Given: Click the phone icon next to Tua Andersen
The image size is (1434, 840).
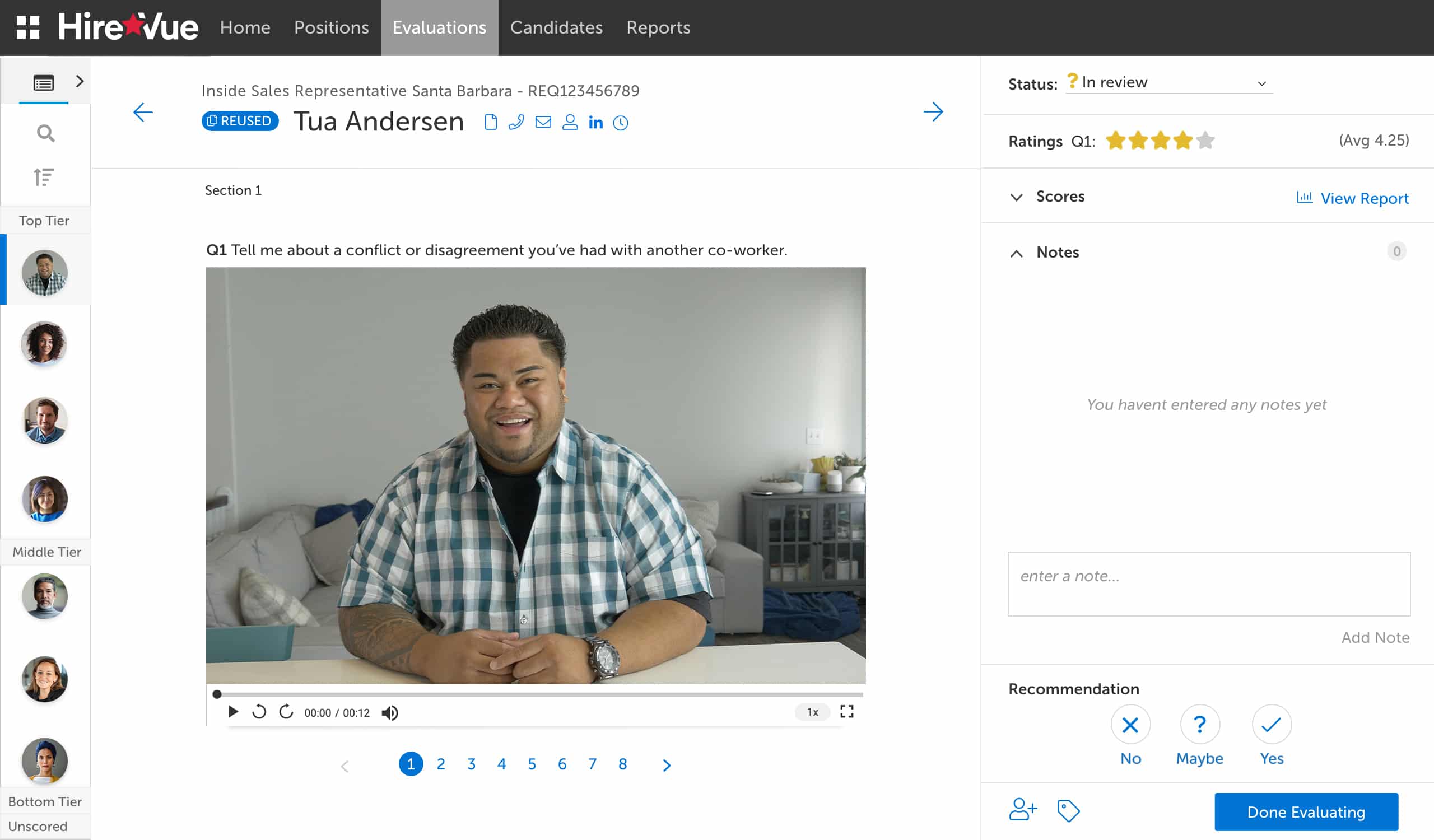Looking at the screenshot, I should tap(516, 122).
